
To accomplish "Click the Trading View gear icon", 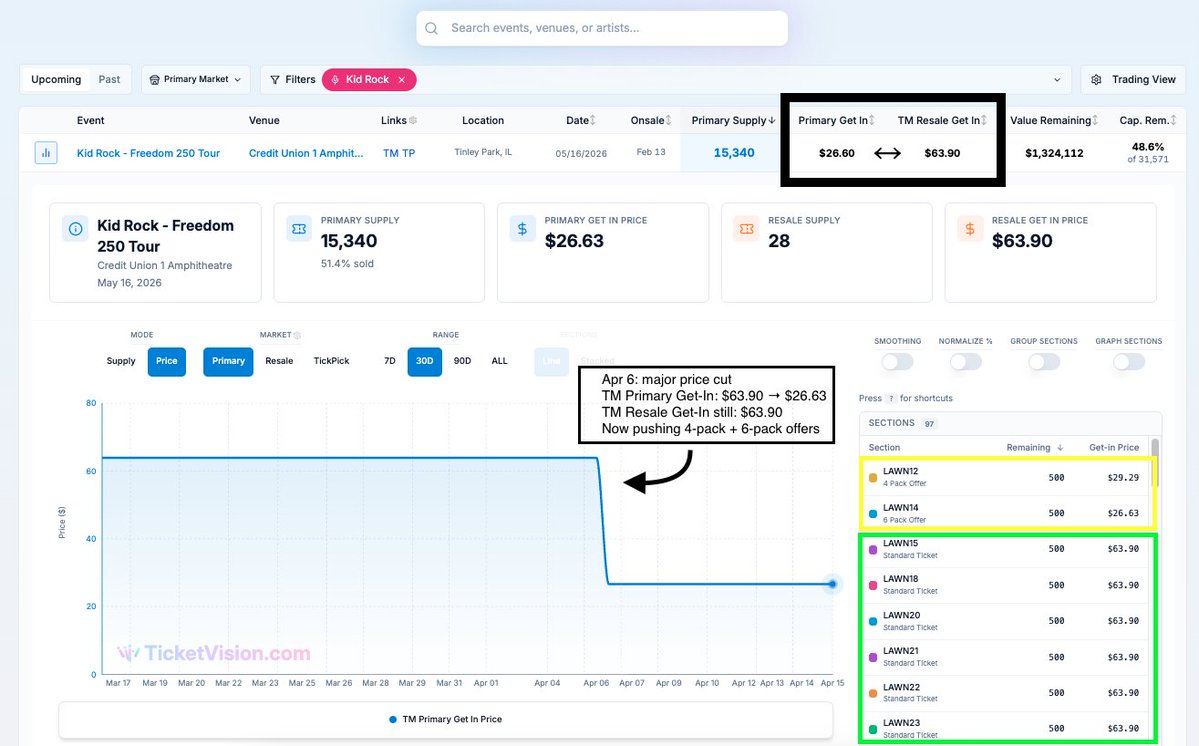I will (1097, 79).
